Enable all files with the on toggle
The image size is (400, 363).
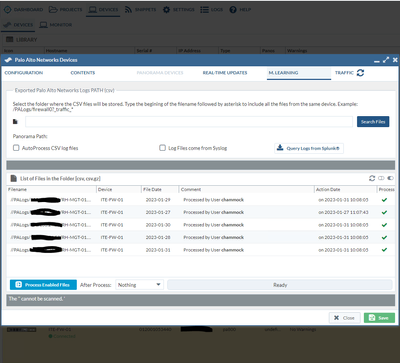pos(390,178)
